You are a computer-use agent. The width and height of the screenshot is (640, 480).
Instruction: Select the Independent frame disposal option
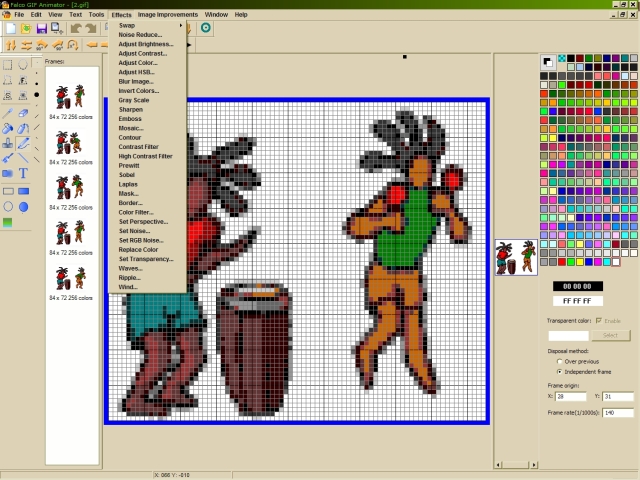pyautogui.click(x=559, y=371)
